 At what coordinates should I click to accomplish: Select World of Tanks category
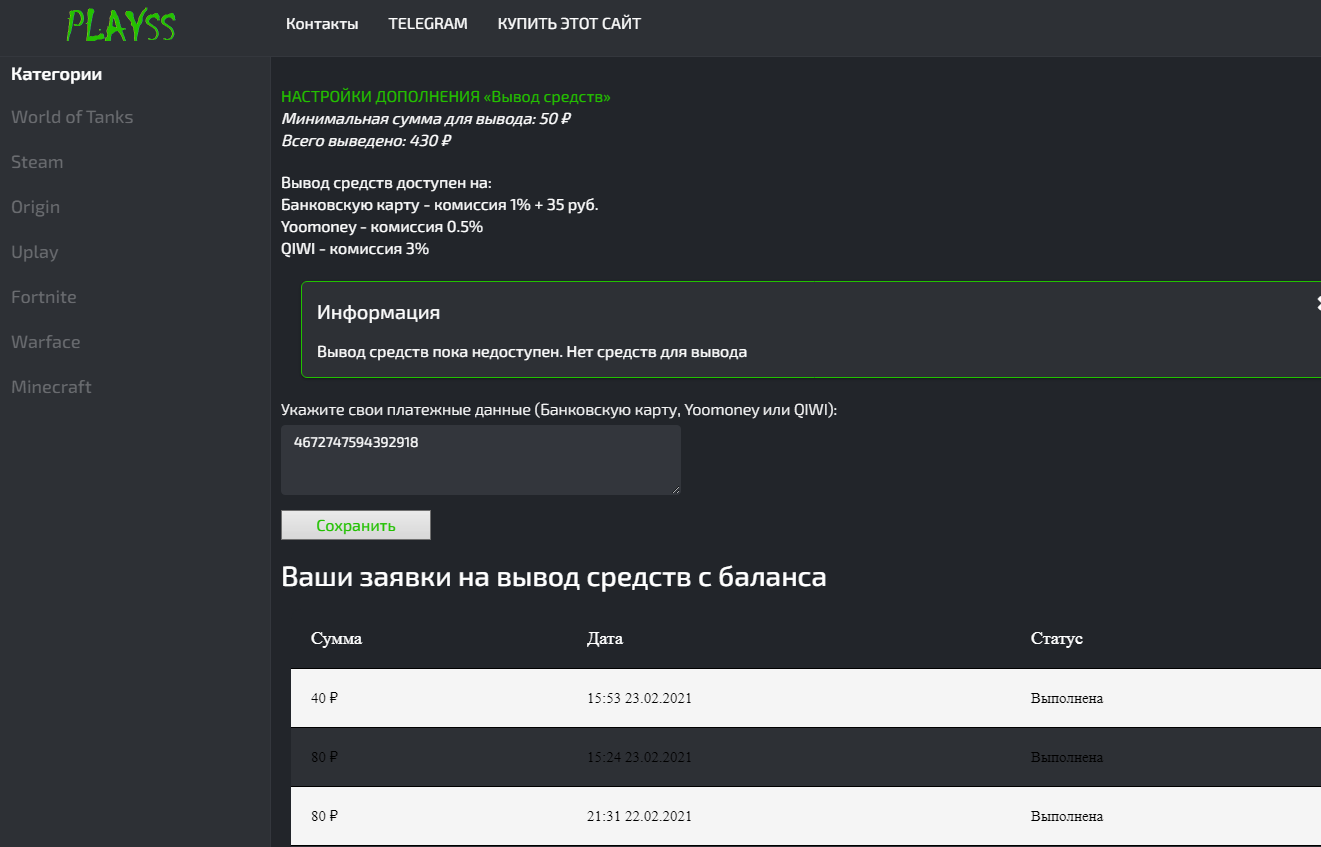pos(72,117)
